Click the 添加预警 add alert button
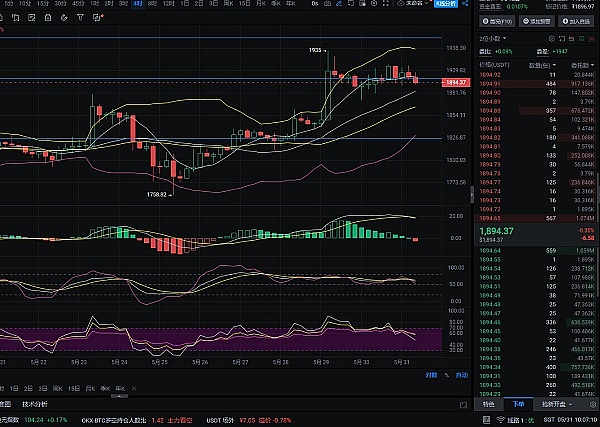600x427 pixels. 537,20
